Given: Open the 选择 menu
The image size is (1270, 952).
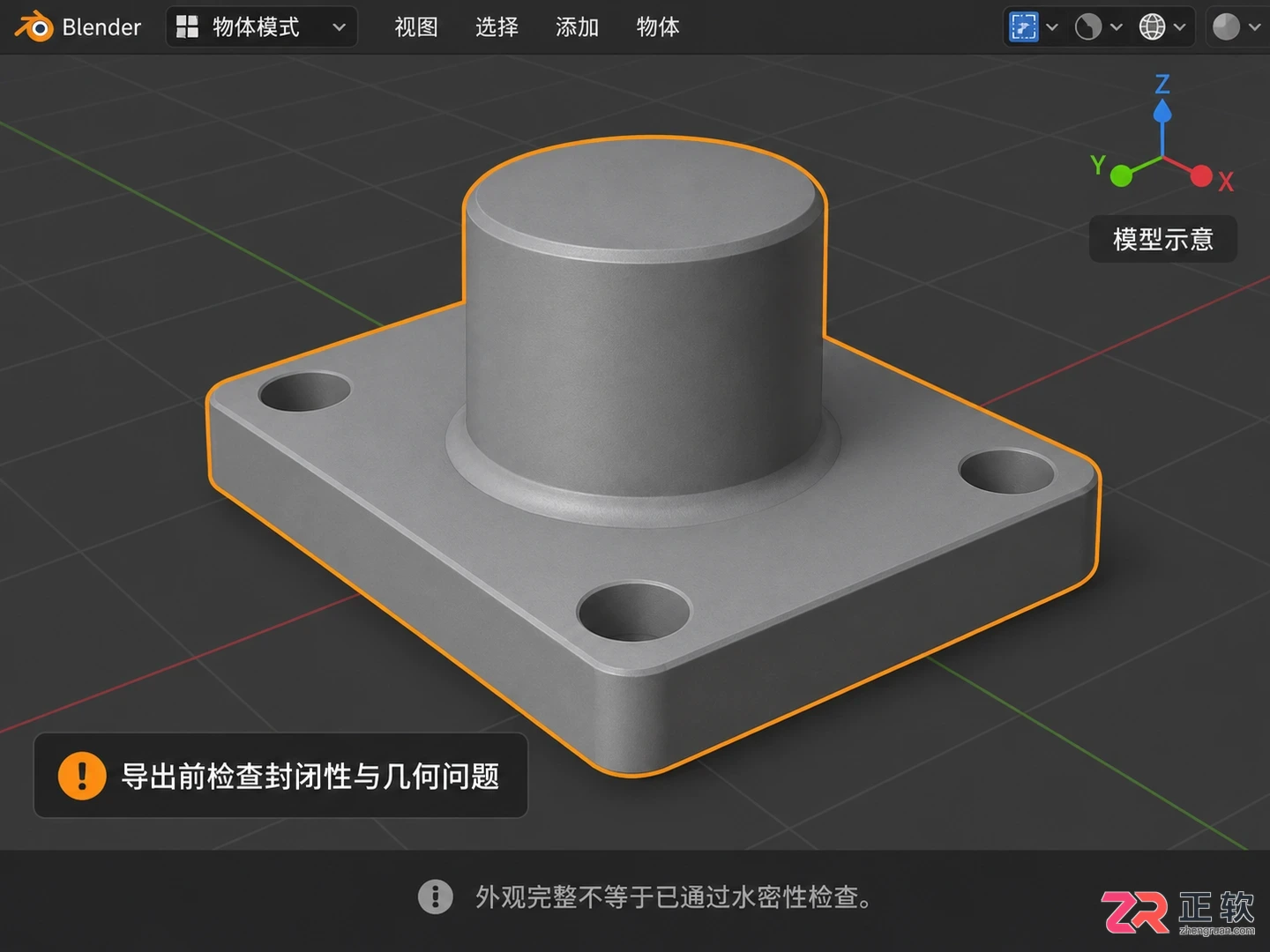Looking at the screenshot, I should pos(497,27).
